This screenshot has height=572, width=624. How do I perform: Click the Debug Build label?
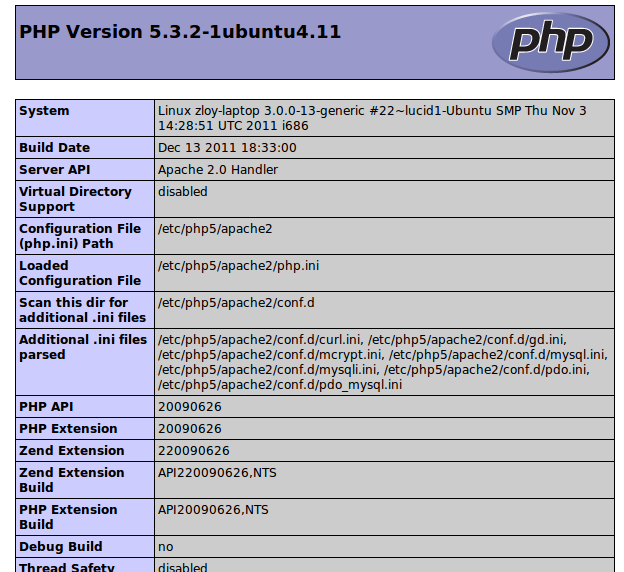(60, 547)
